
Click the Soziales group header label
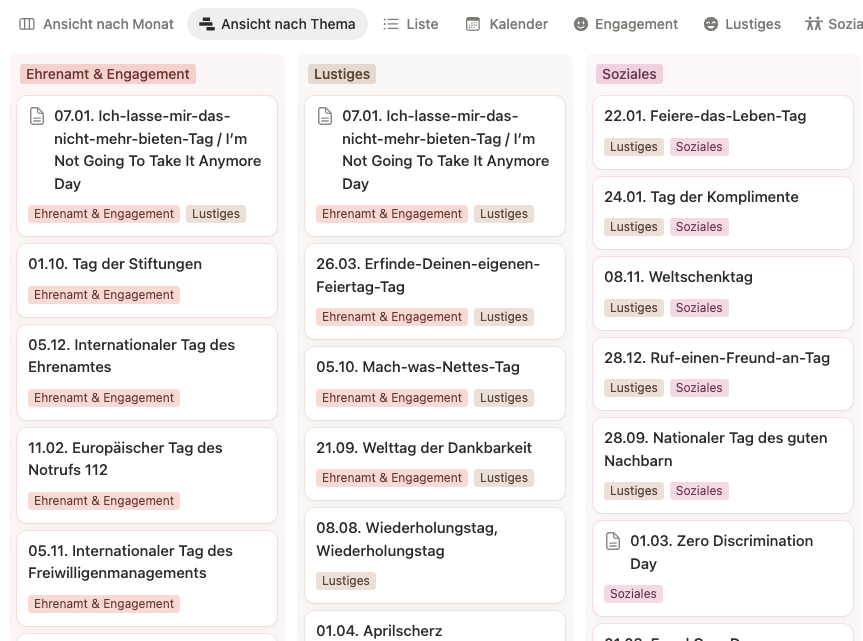[629, 74]
